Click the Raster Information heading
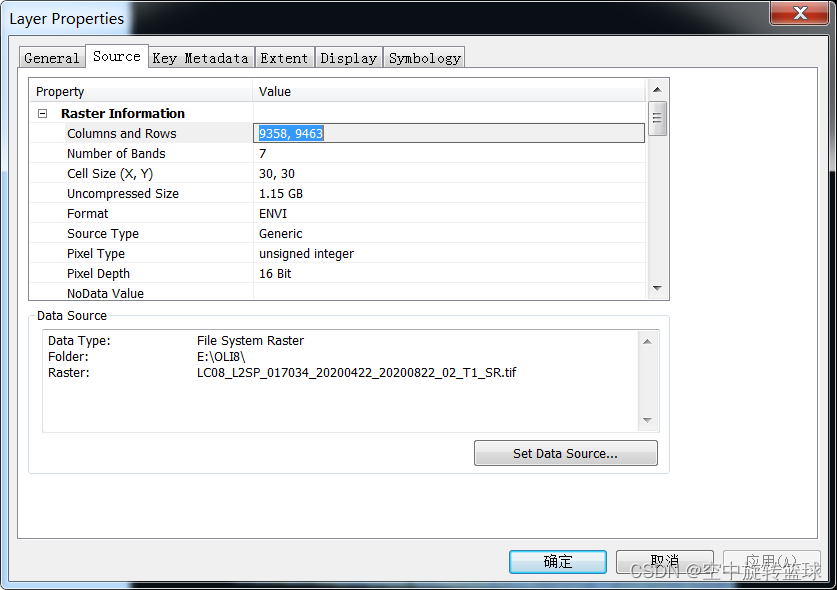 [x=123, y=114]
